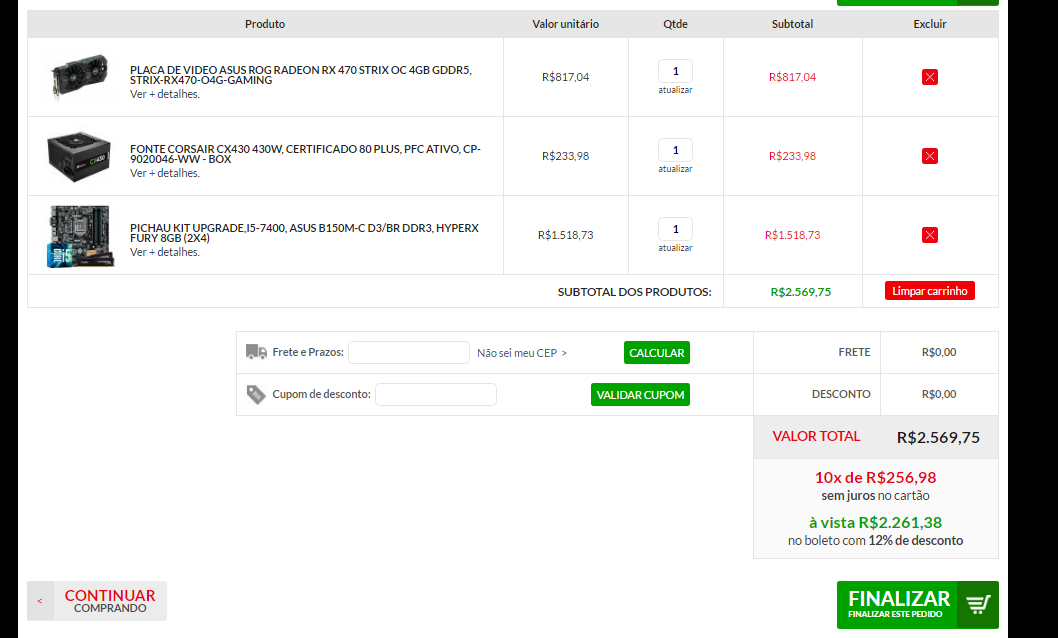
Task: Remove the ASUS RX 470 video card item
Action: [x=929, y=77]
